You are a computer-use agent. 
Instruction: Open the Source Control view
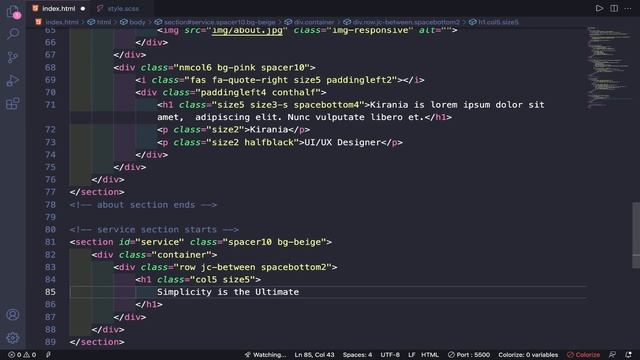click(13, 57)
